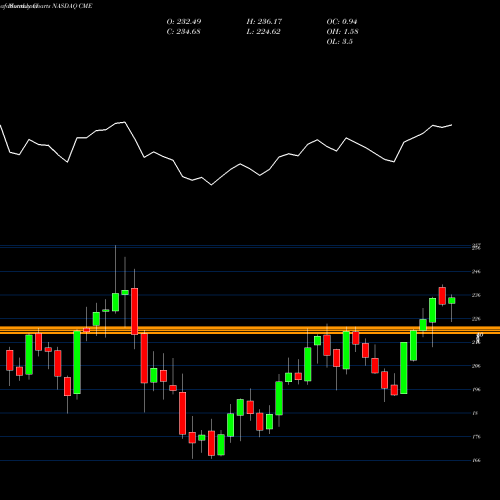Select the 246 price axis label
500x500 pixels.
click(476, 272)
